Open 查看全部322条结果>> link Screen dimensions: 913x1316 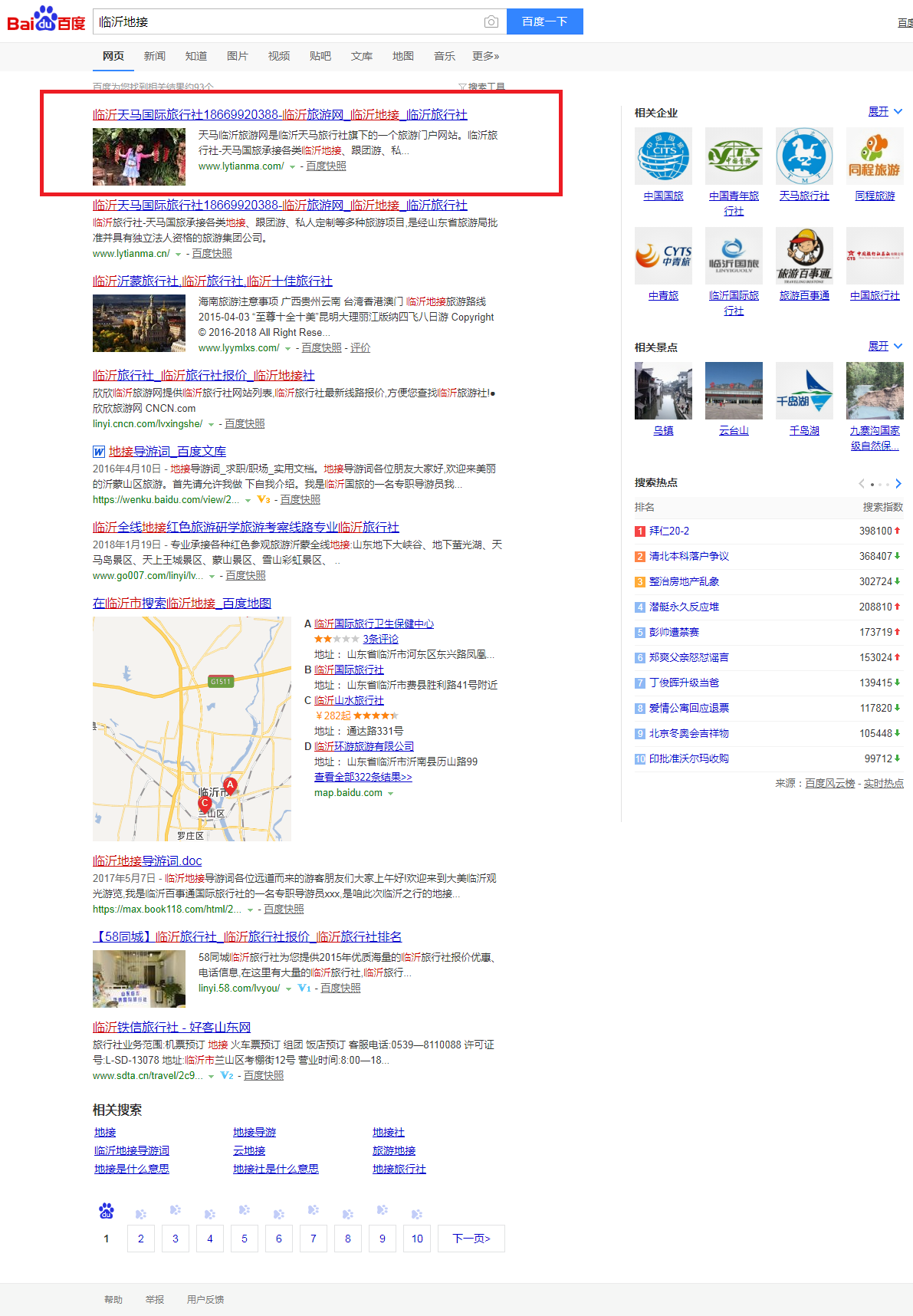[363, 777]
